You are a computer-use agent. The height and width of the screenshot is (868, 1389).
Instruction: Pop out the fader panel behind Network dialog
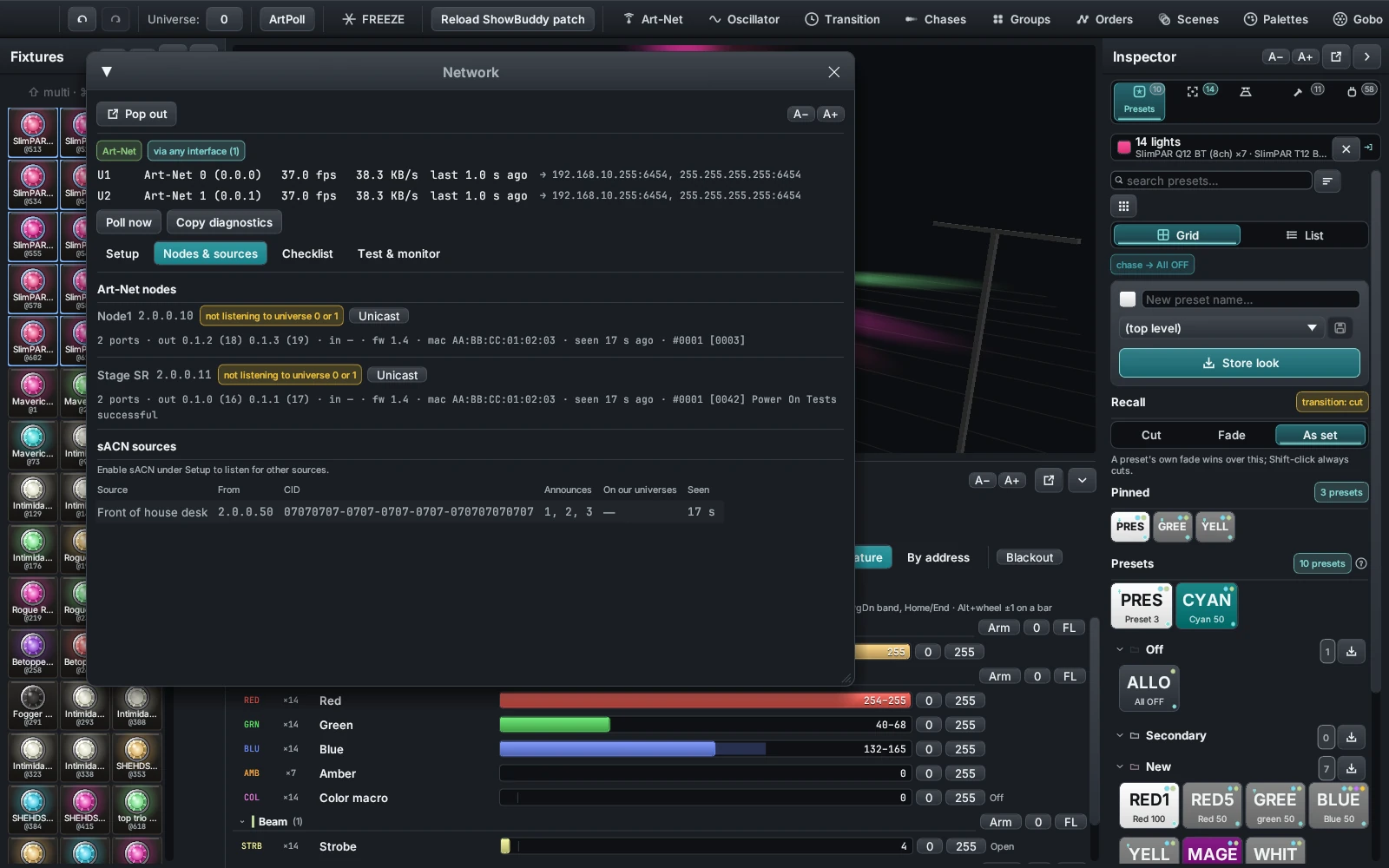1049,480
